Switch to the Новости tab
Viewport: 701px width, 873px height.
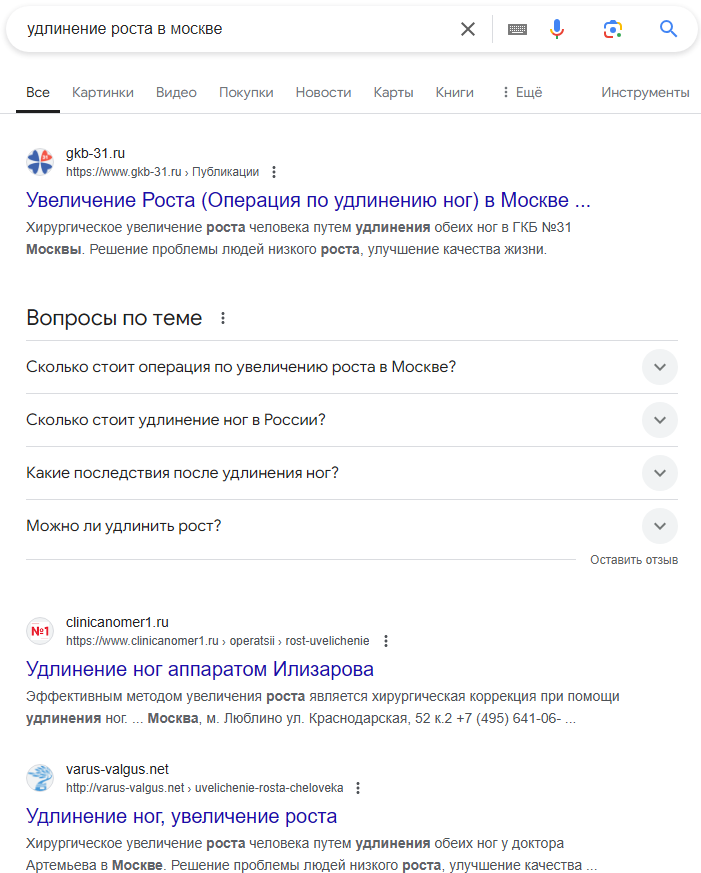pos(323,92)
